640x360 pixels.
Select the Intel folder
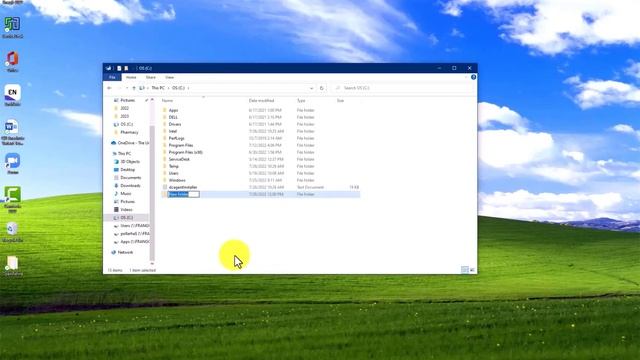coord(173,131)
